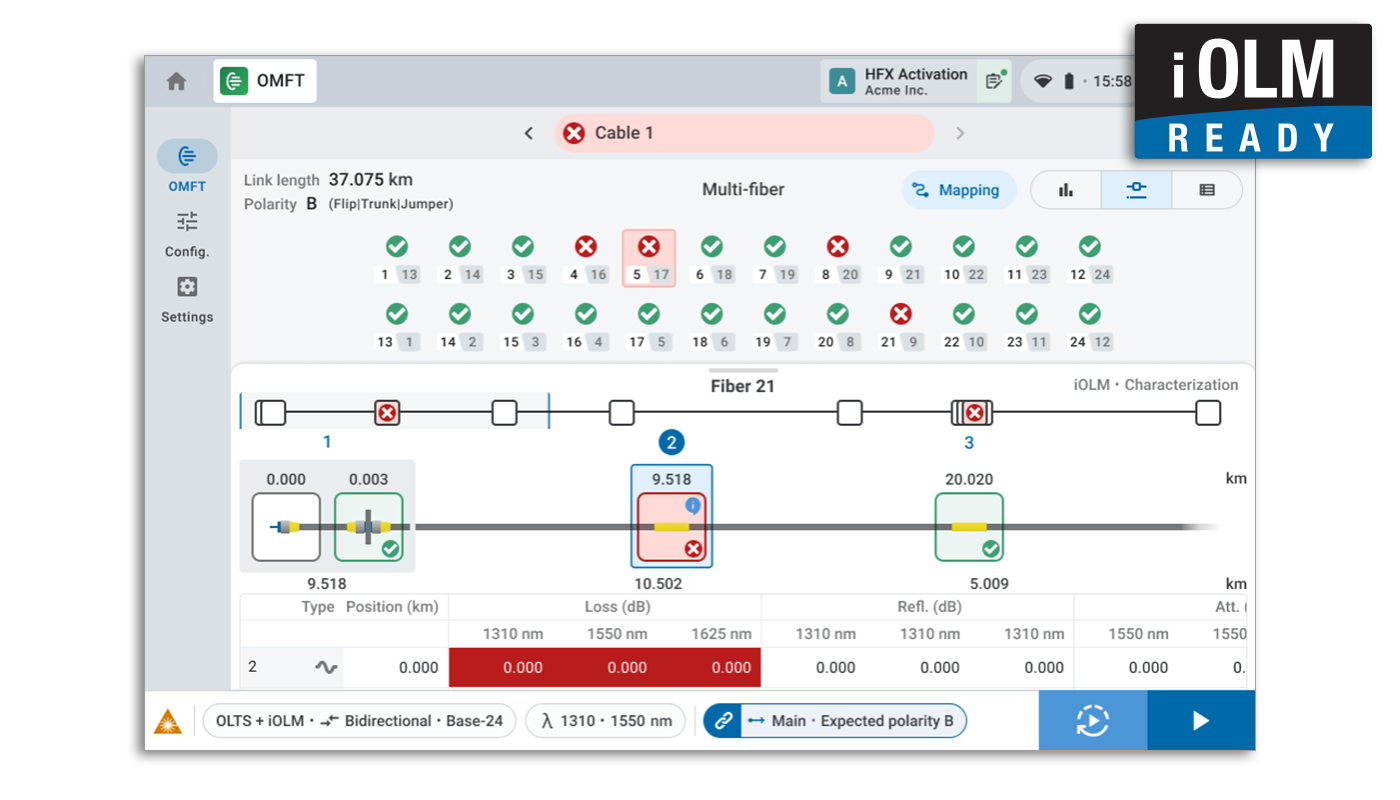
Task: Open the OMFT sidebar icon
Action: tap(187, 157)
